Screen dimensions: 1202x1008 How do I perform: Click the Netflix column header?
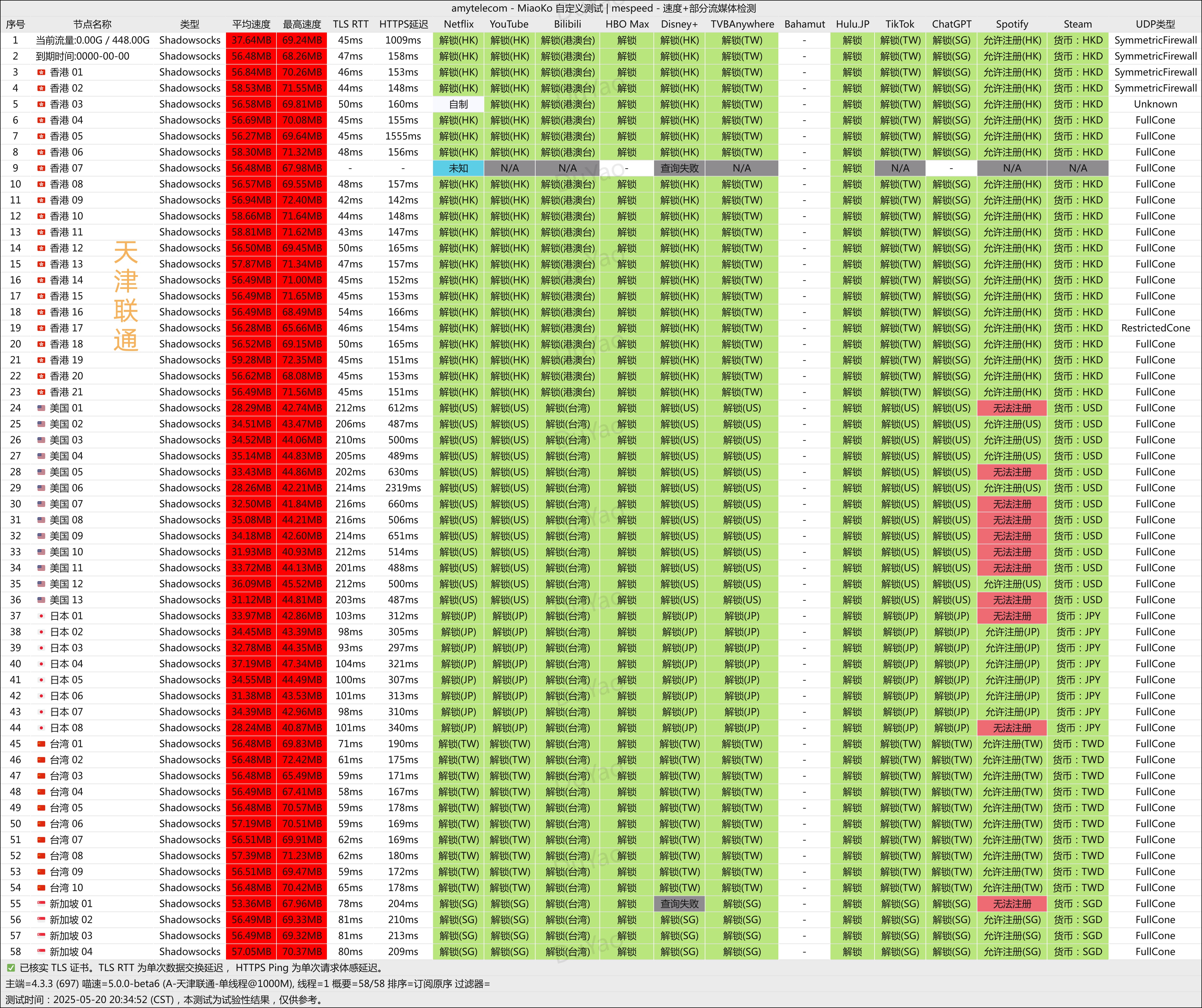click(x=458, y=24)
